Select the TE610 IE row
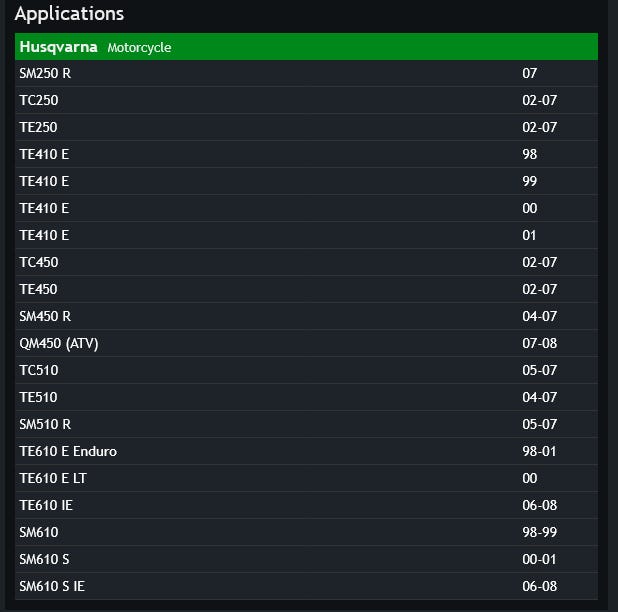The image size is (618, 612). [x=306, y=505]
